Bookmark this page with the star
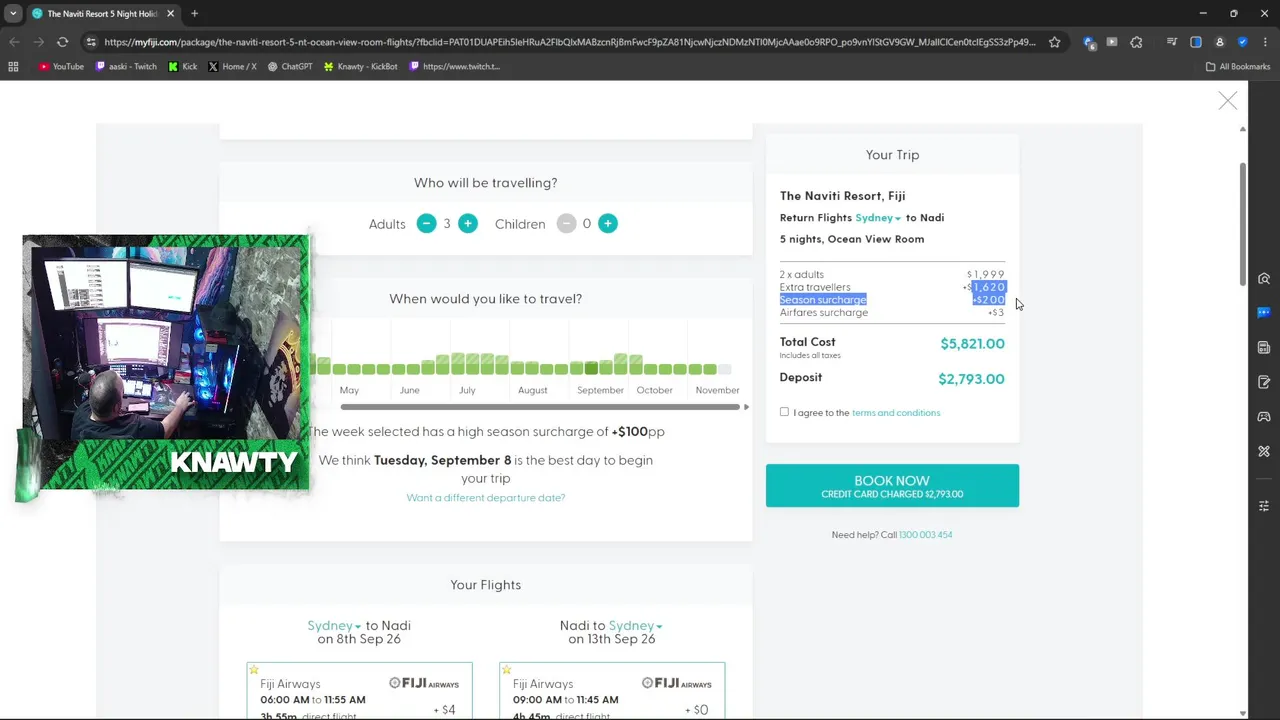 click(x=1055, y=42)
